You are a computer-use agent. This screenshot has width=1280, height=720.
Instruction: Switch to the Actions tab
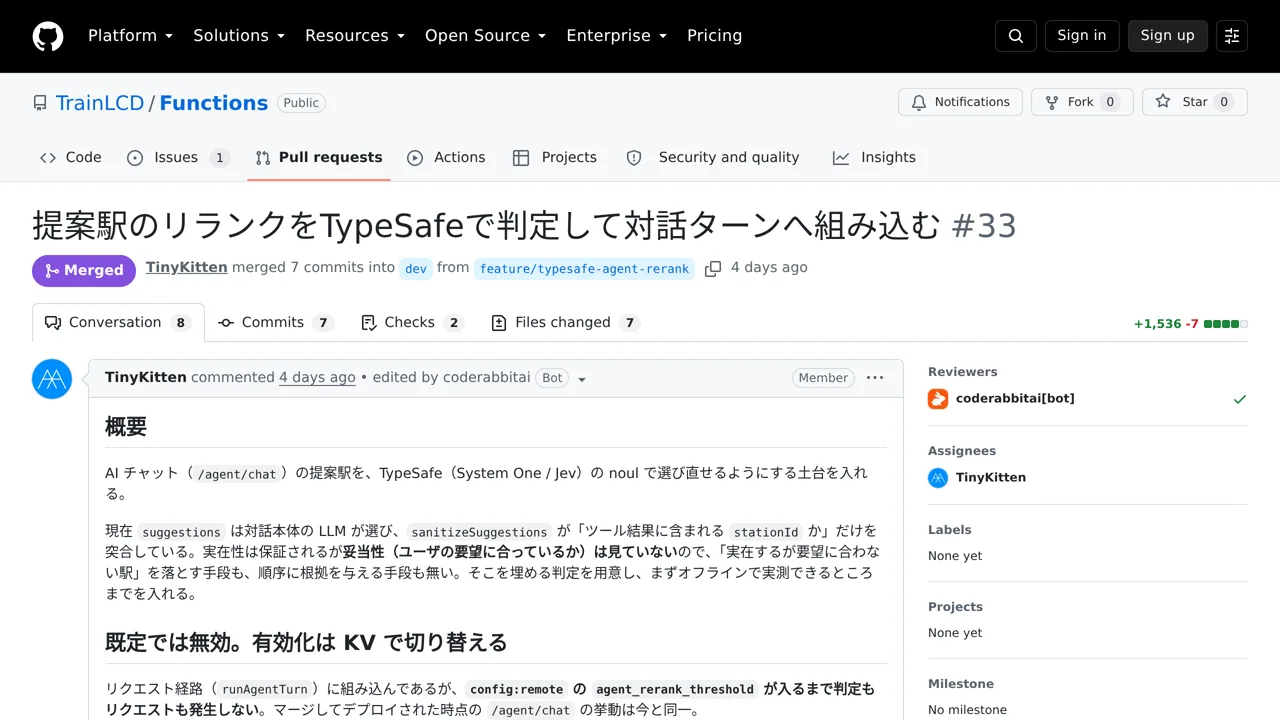pos(446,158)
